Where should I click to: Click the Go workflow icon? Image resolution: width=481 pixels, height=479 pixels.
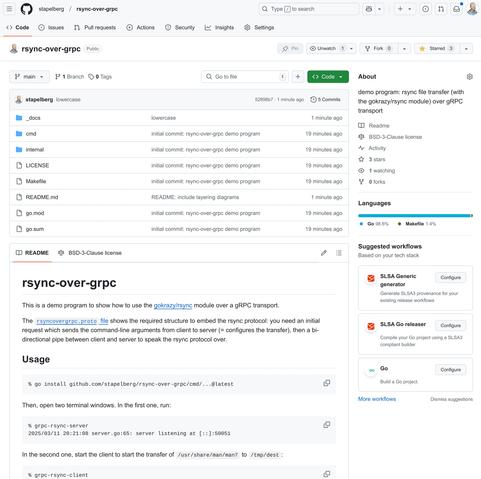pyautogui.click(x=371, y=370)
